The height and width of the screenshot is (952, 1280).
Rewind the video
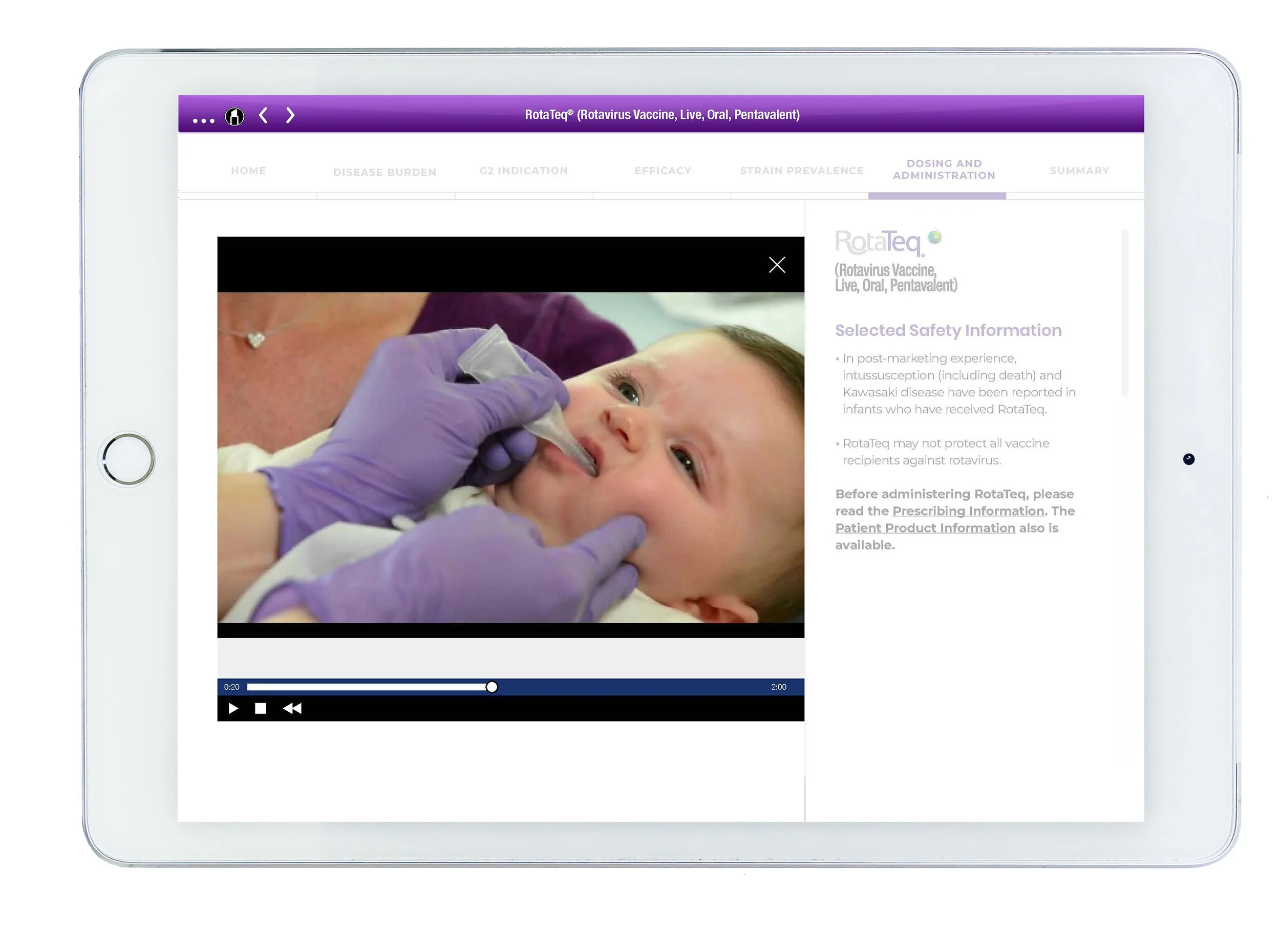[292, 708]
